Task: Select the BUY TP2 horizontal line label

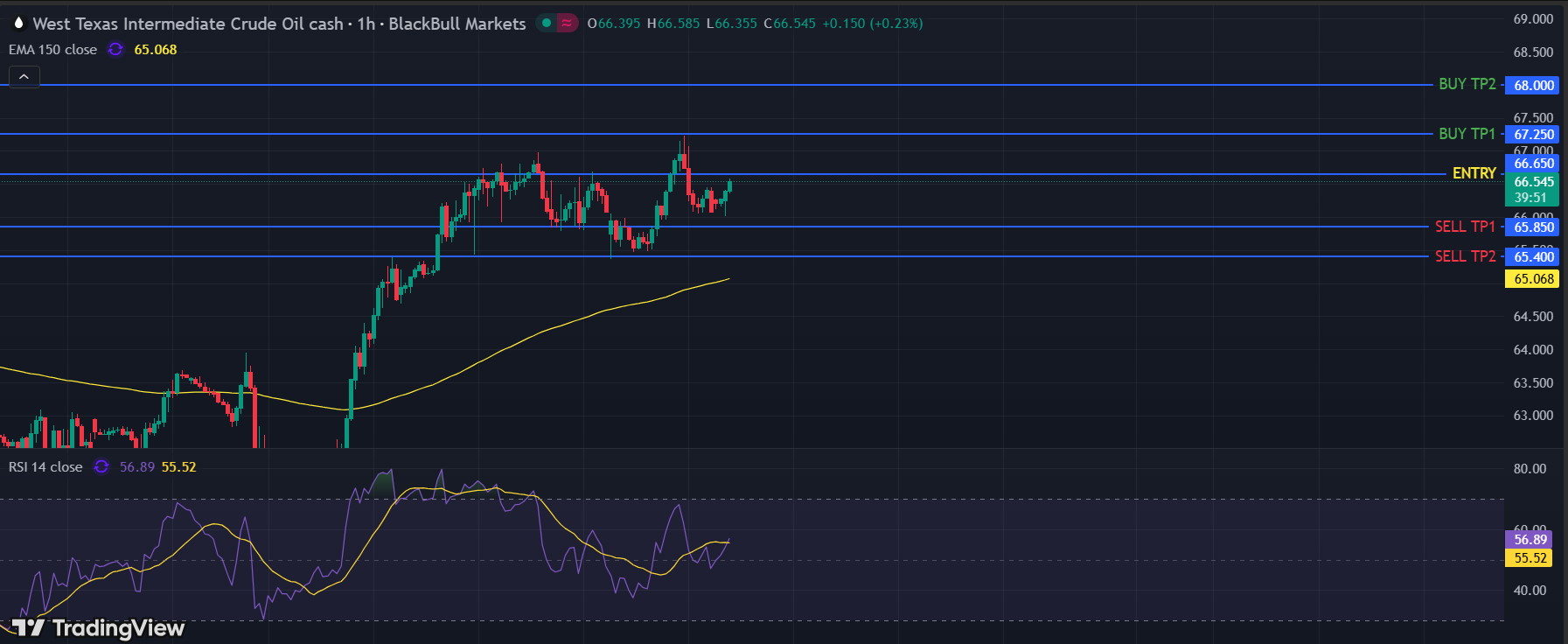Action: 1467,84
